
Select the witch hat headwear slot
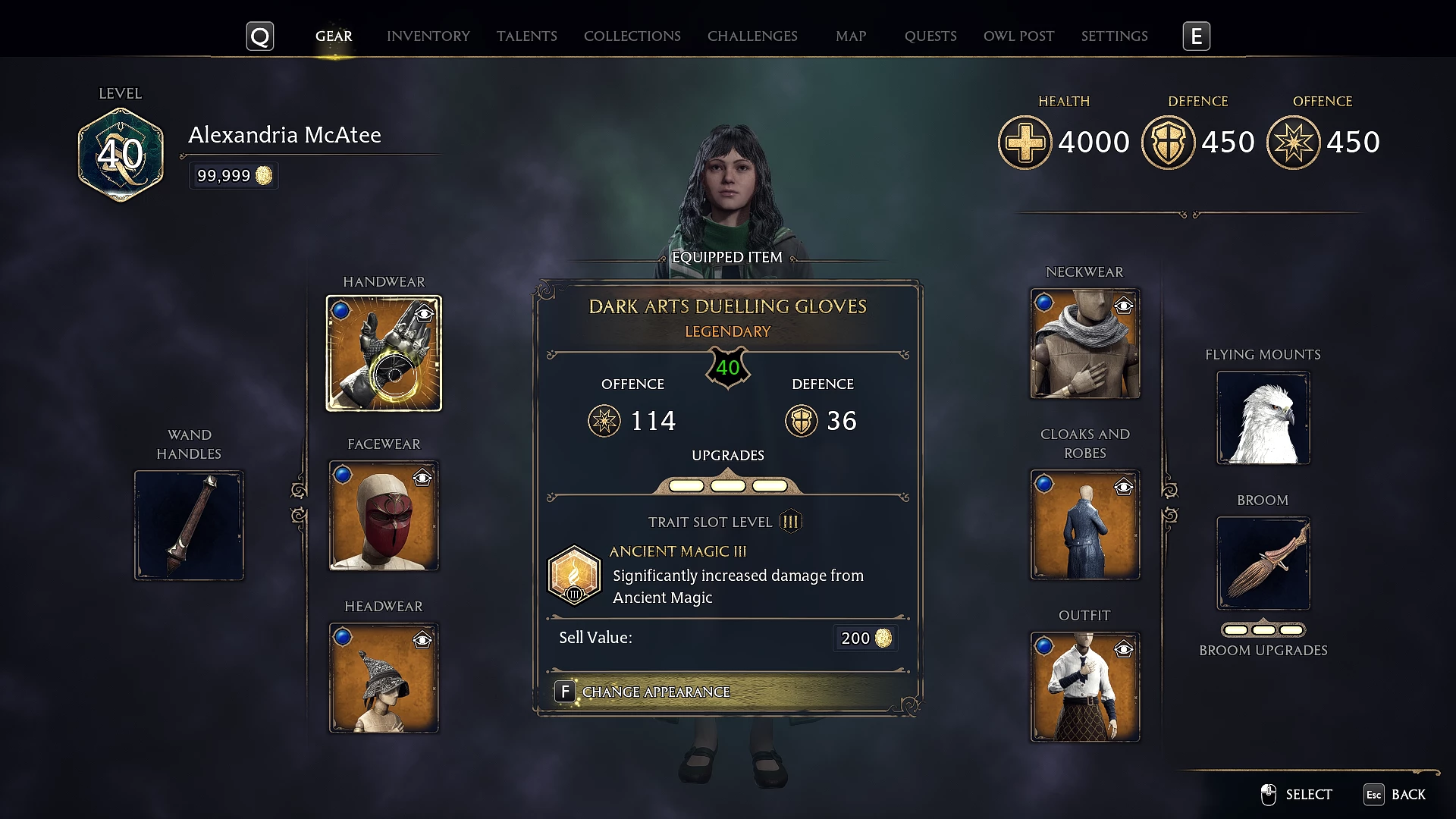[x=384, y=678]
